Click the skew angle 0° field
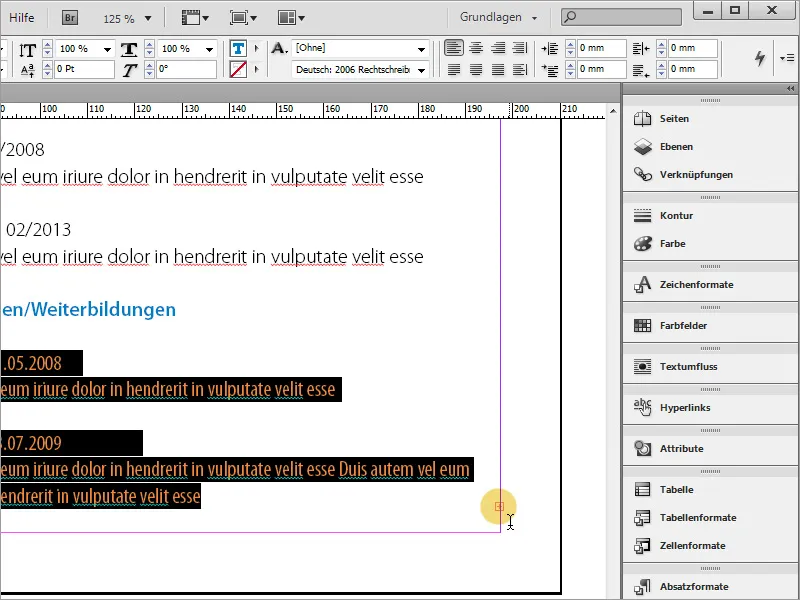Image resolution: width=800 pixels, height=600 pixels. [x=186, y=69]
